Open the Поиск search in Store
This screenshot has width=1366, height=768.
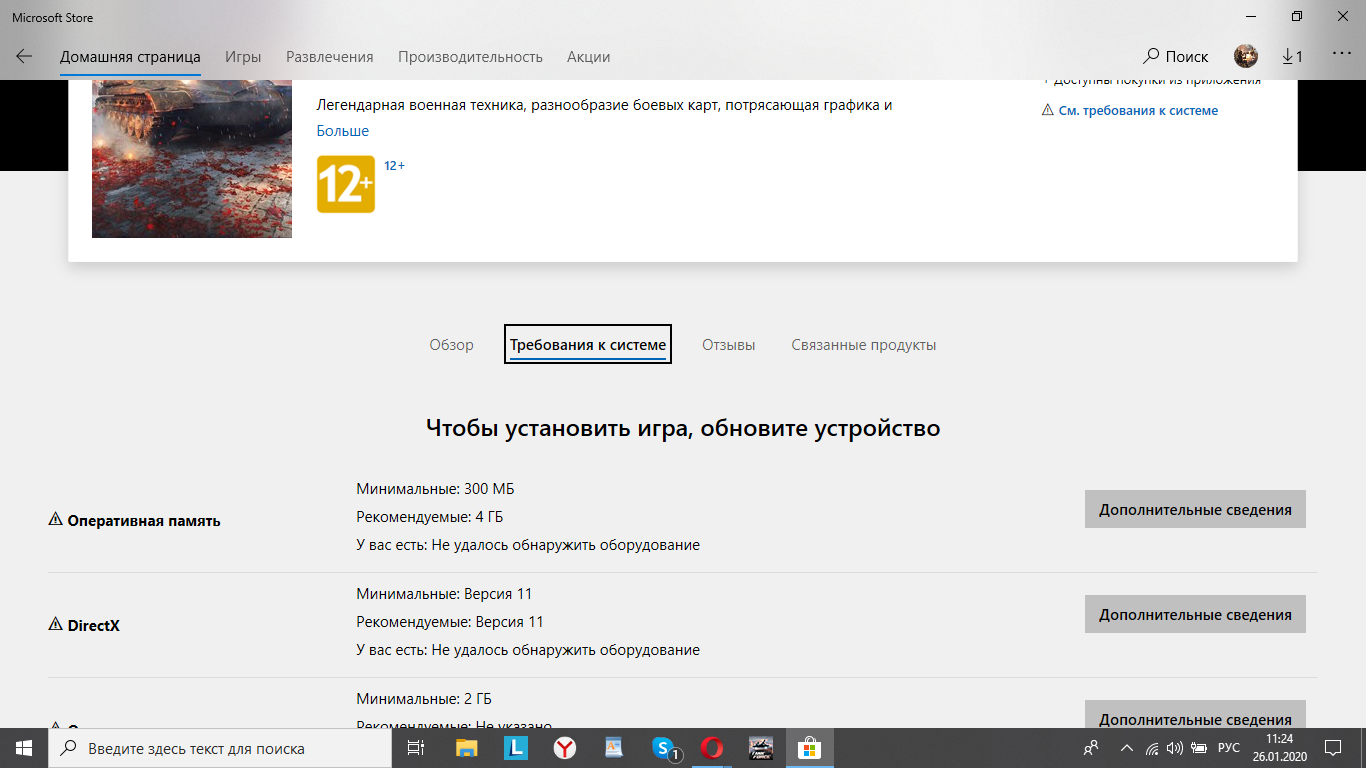1176,57
